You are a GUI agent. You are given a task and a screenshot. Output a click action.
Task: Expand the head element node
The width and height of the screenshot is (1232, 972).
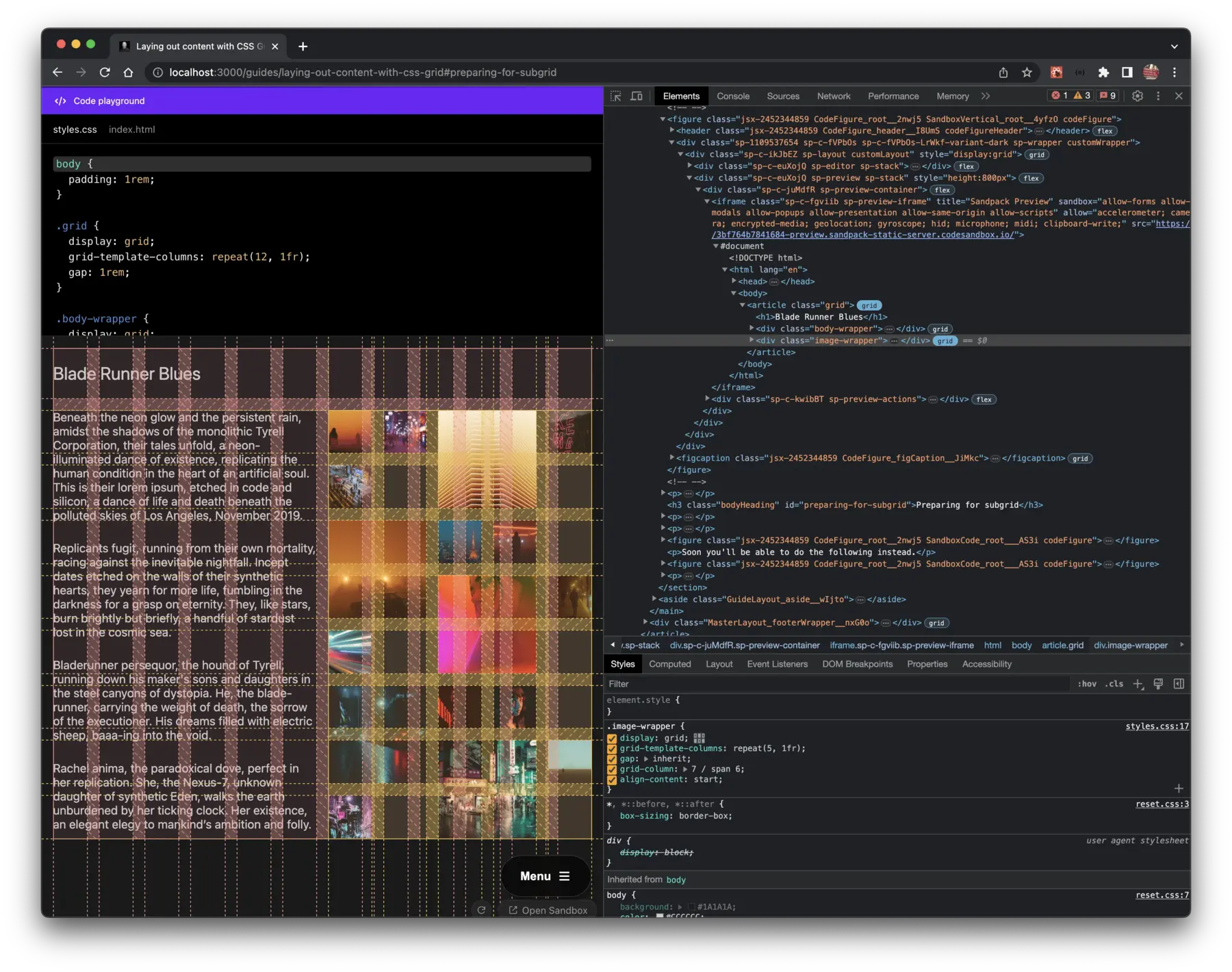click(734, 281)
